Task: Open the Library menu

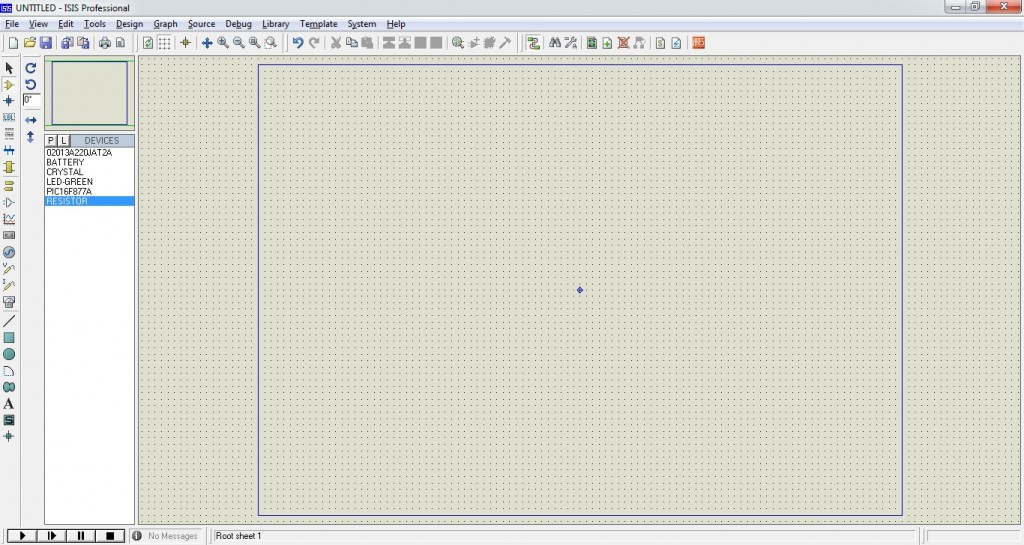Action: tap(276, 24)
